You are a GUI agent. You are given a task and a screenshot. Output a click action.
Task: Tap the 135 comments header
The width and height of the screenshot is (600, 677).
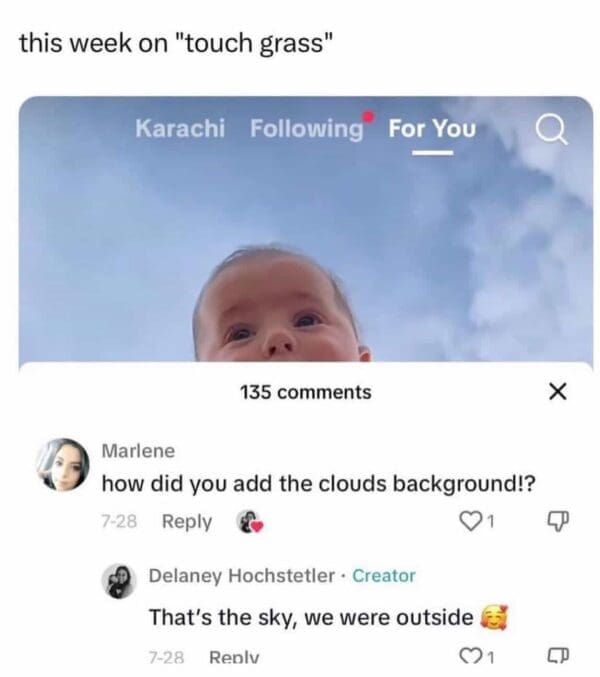[306, 392]
